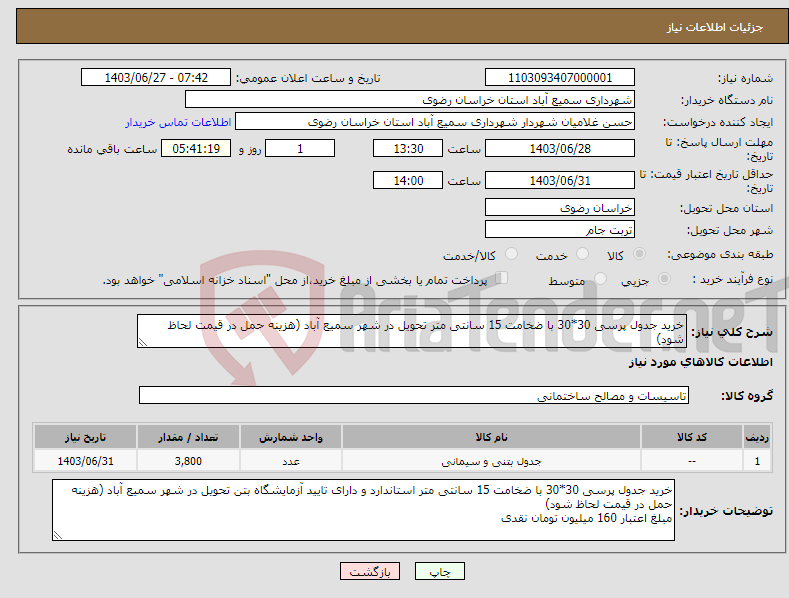Click the quantity cell 3,800
The width and height of the screenshot is (789, 598).
point(188,461)
